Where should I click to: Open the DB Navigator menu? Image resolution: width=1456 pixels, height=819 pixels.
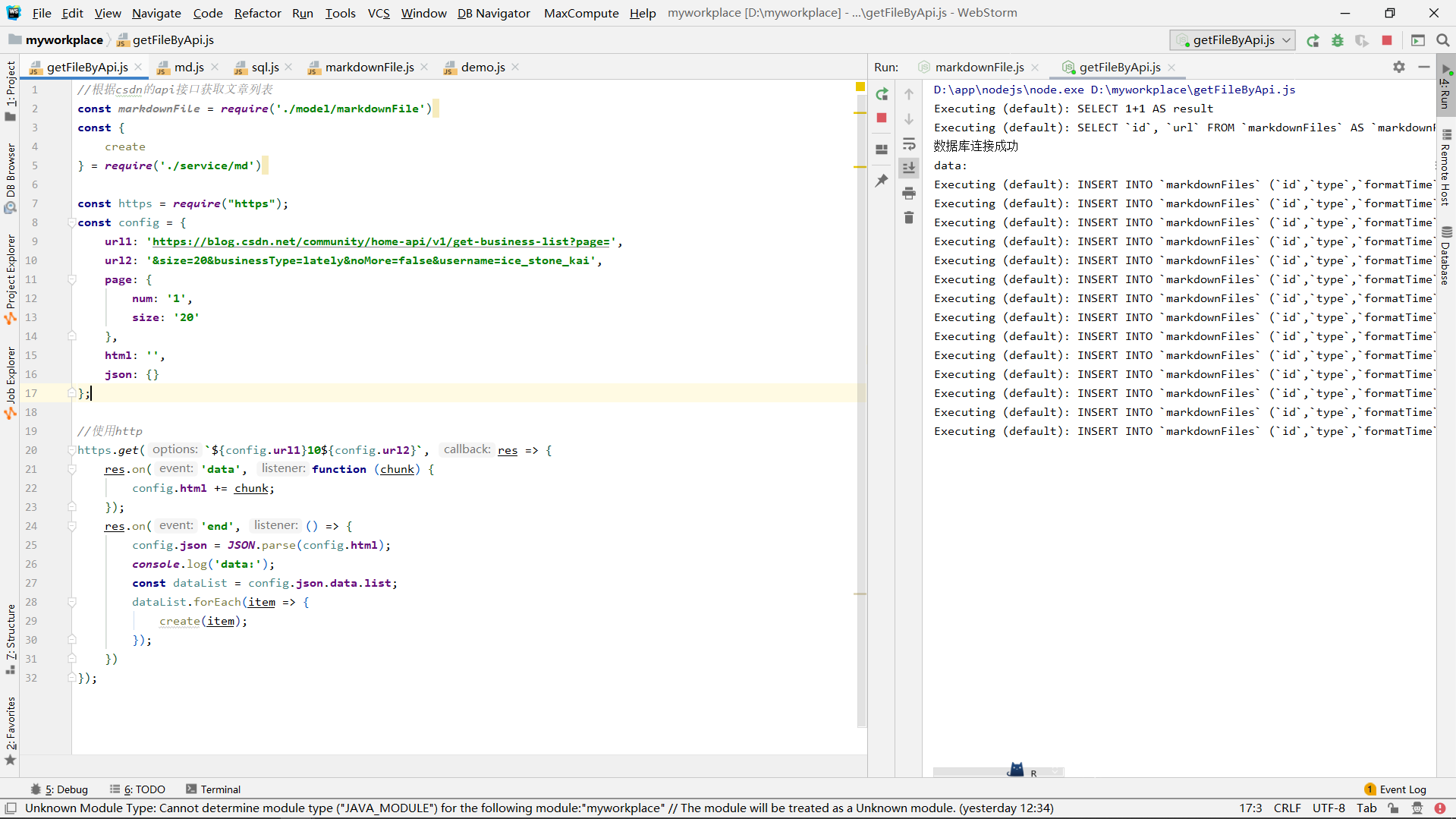tap(493, 13)
